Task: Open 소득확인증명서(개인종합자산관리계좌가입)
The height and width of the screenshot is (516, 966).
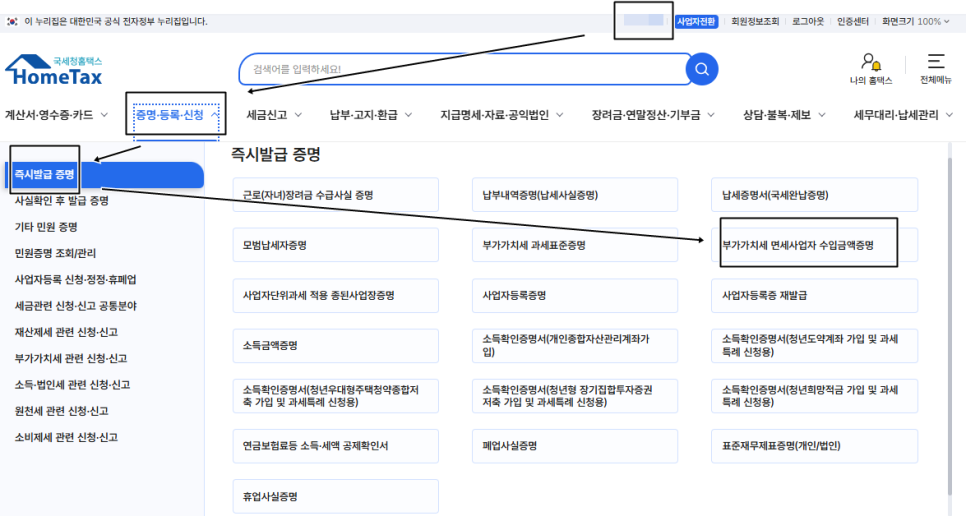Action: [x=575, y=345]
